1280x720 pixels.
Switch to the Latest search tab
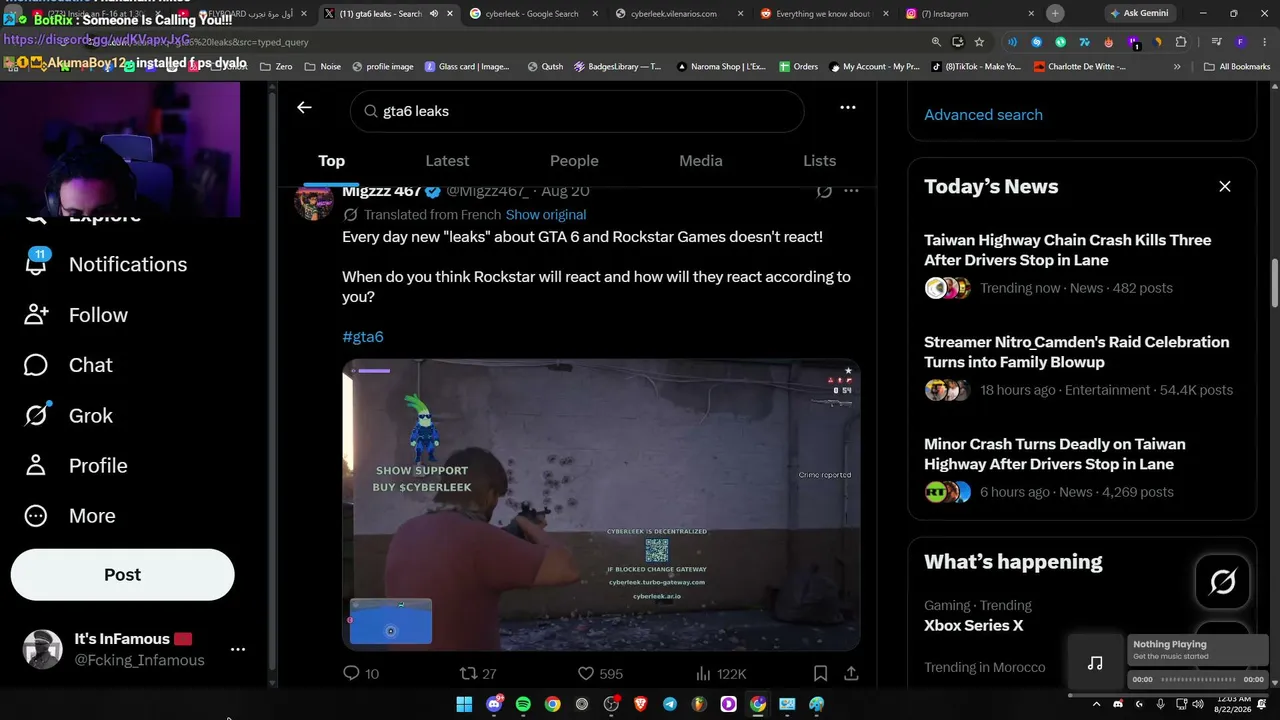pyautogui.click(x=447, y=161)
